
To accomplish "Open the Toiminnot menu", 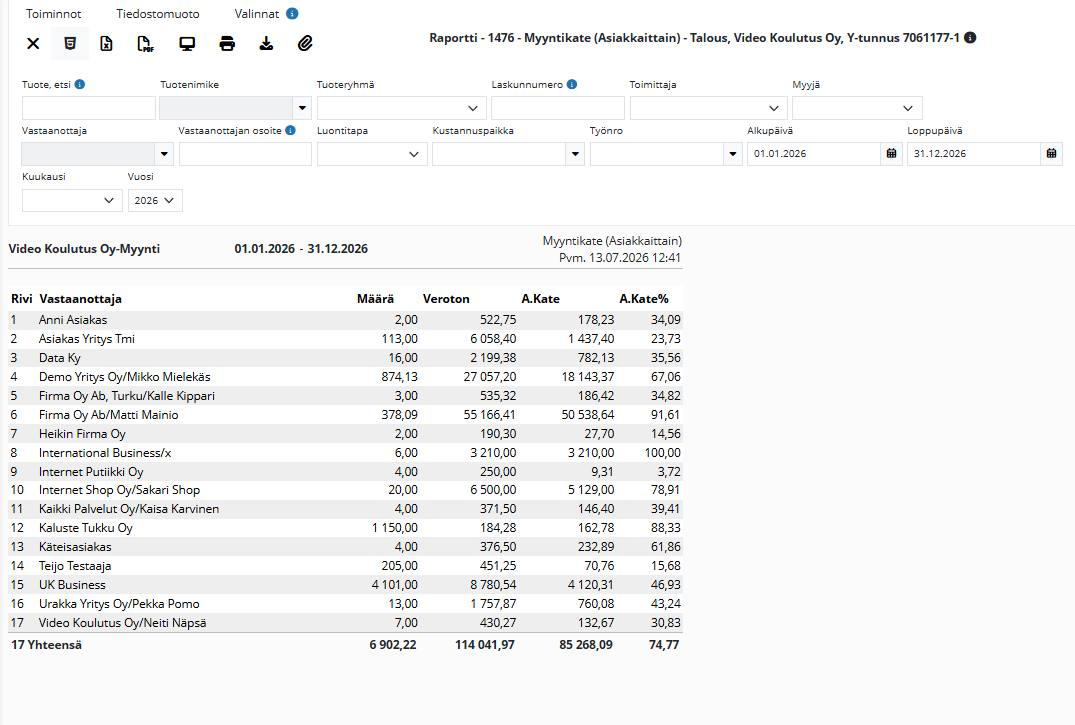I will [53, 14].
